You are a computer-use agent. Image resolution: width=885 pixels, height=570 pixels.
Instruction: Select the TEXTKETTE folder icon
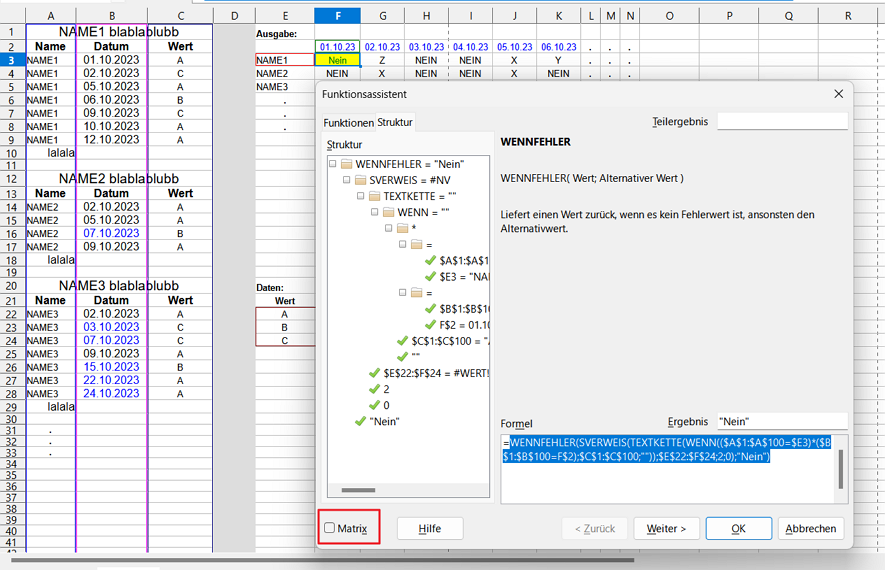[375, 196]
